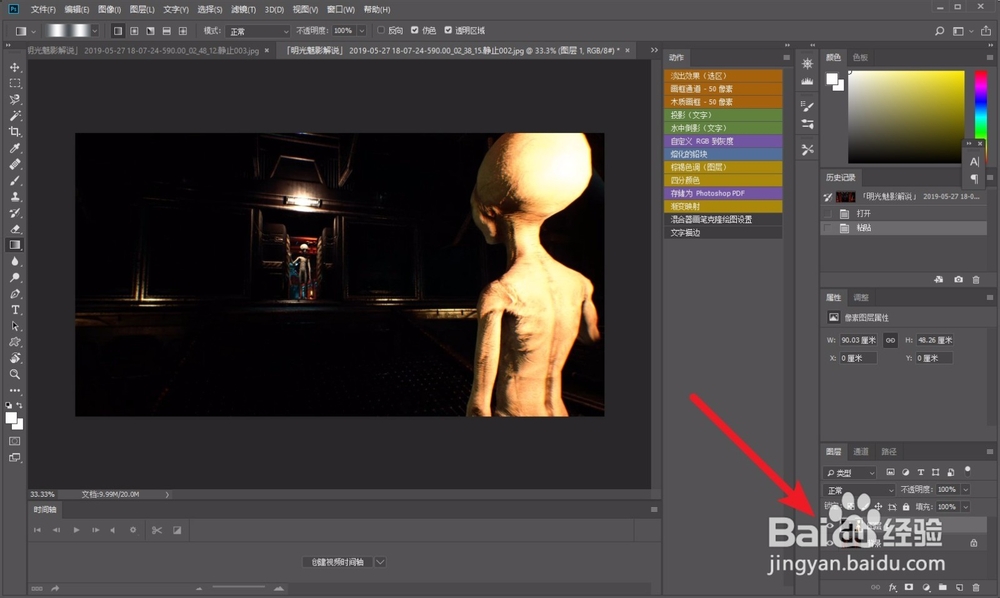Pick a color in the color field
Screen dimensions: 1000x598
pos(906,117)
